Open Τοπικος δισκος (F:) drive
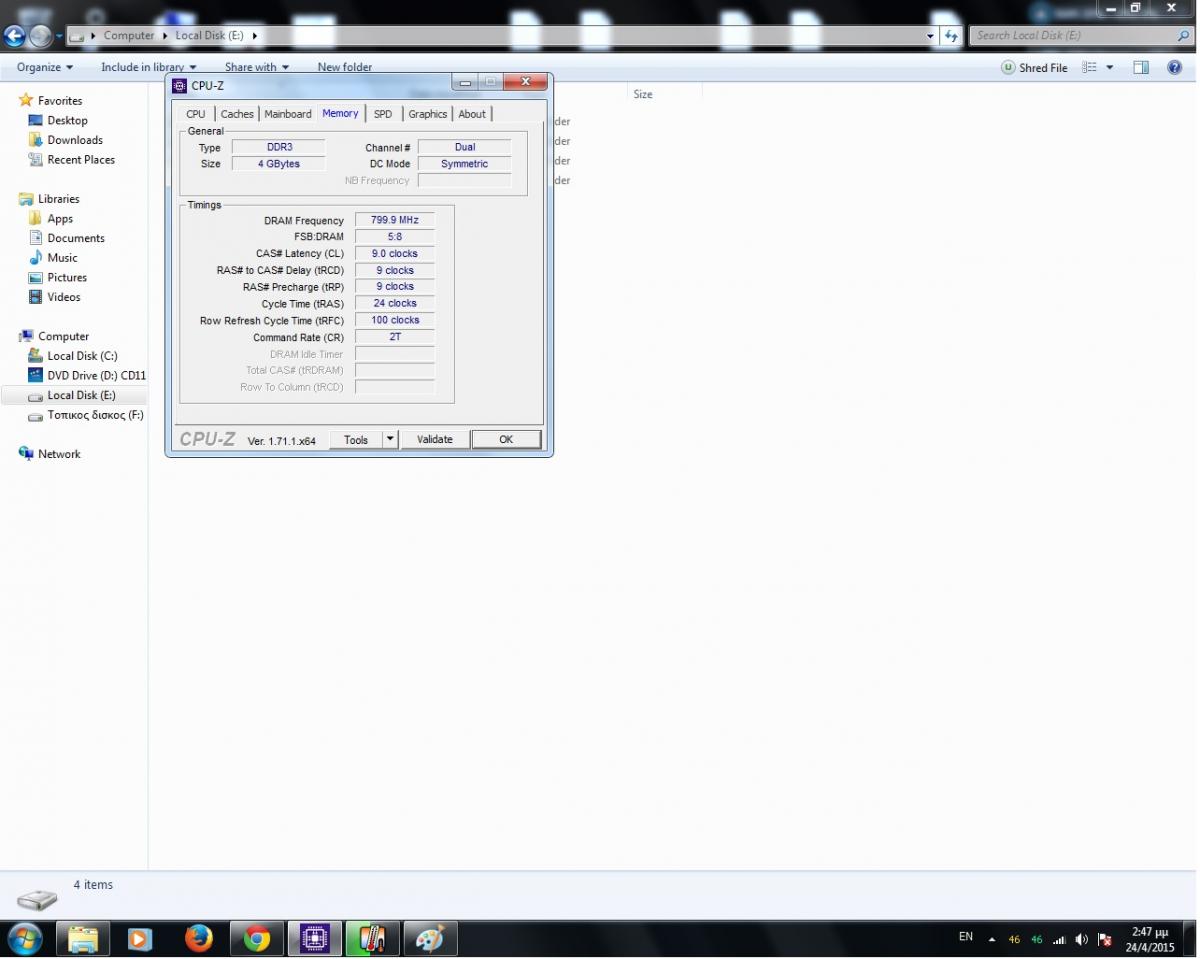The height and width of the screenshot is (959, 1200). click(95, 415)
